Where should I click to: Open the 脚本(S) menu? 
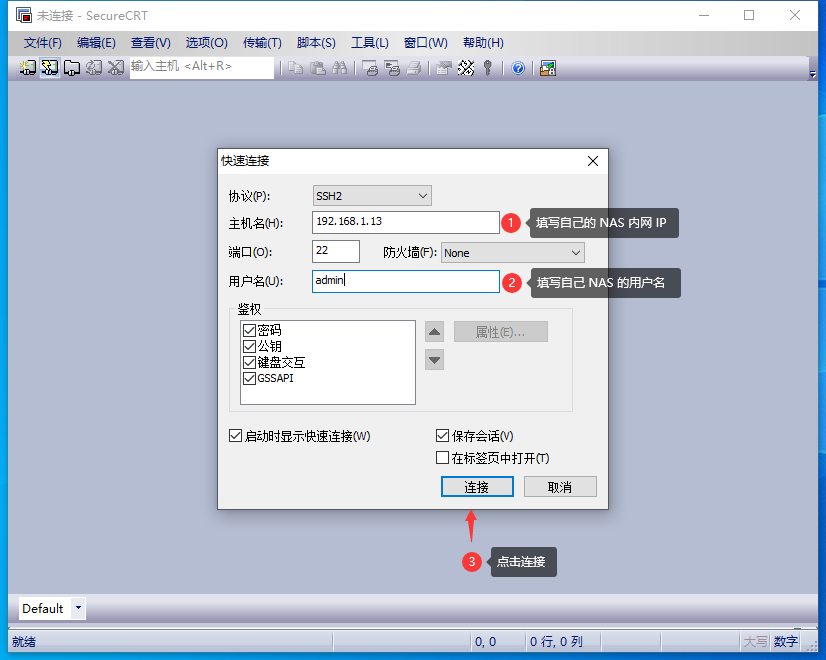click(x=316, y=43)
